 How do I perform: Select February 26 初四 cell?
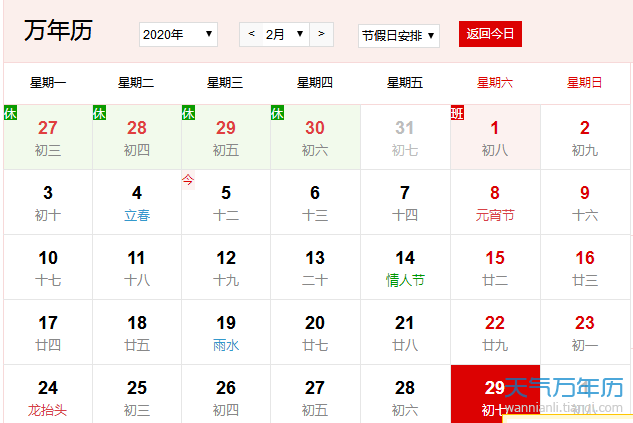226,394
